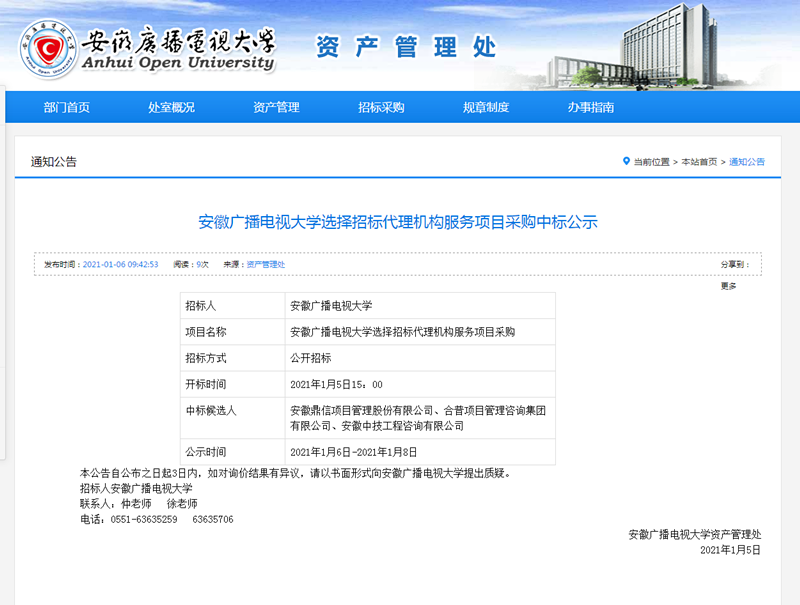800x605 pixels.
Task: Select 资产管理 in the navigation bar
Action: tap(277, 107)
